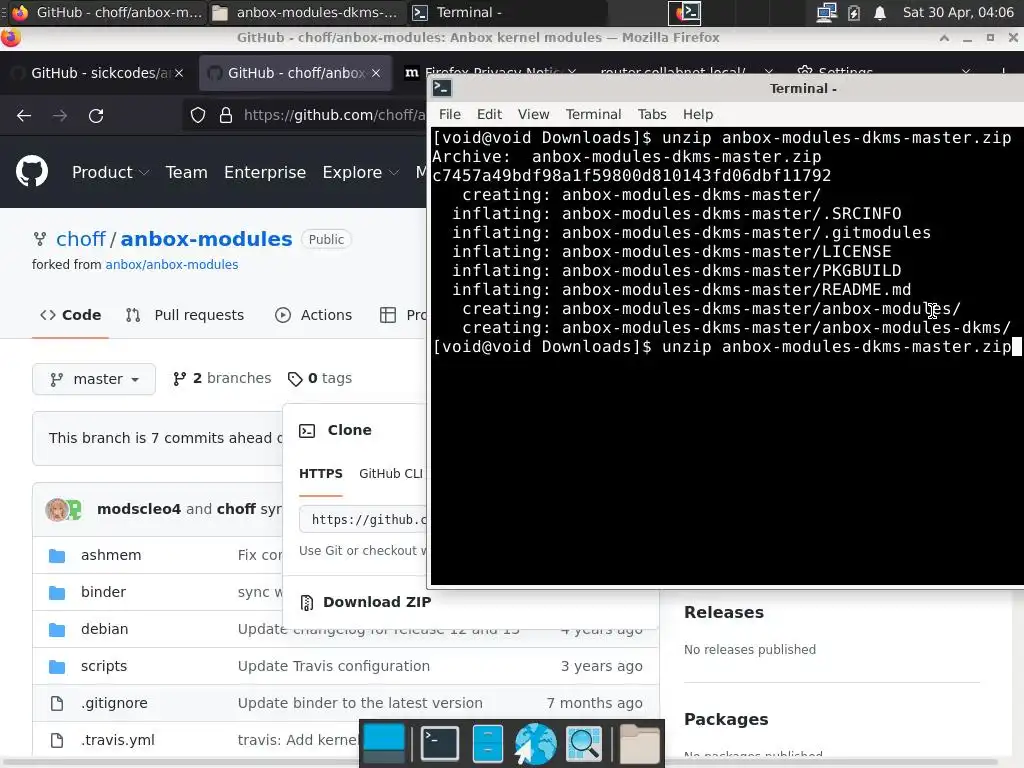The height and width of the screenshot is (768, 1024).
Task: Open the anbox-modules repository link
Action: tap(206, 239)
